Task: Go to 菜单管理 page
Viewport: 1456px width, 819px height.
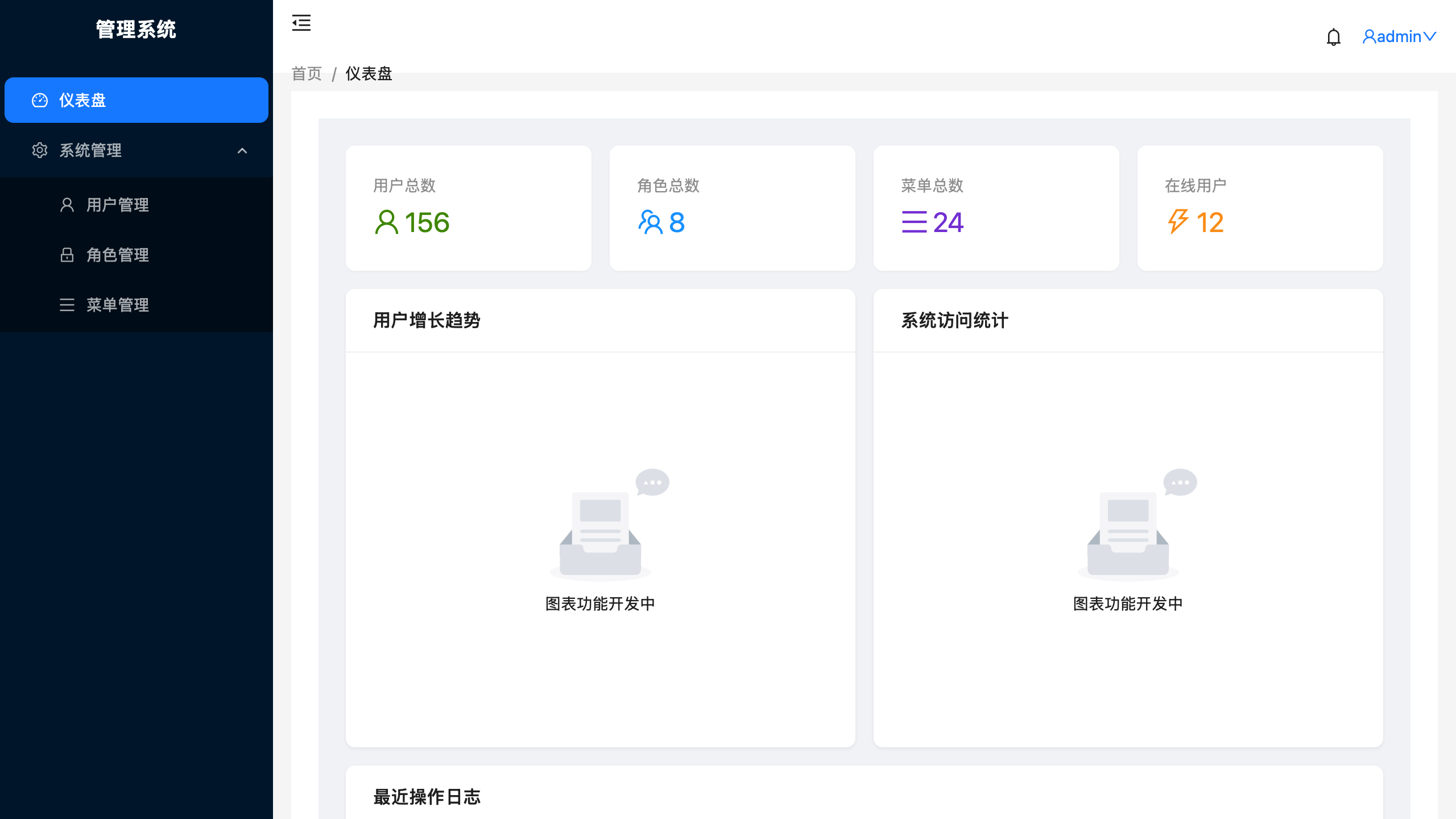Action: point(136,305)
